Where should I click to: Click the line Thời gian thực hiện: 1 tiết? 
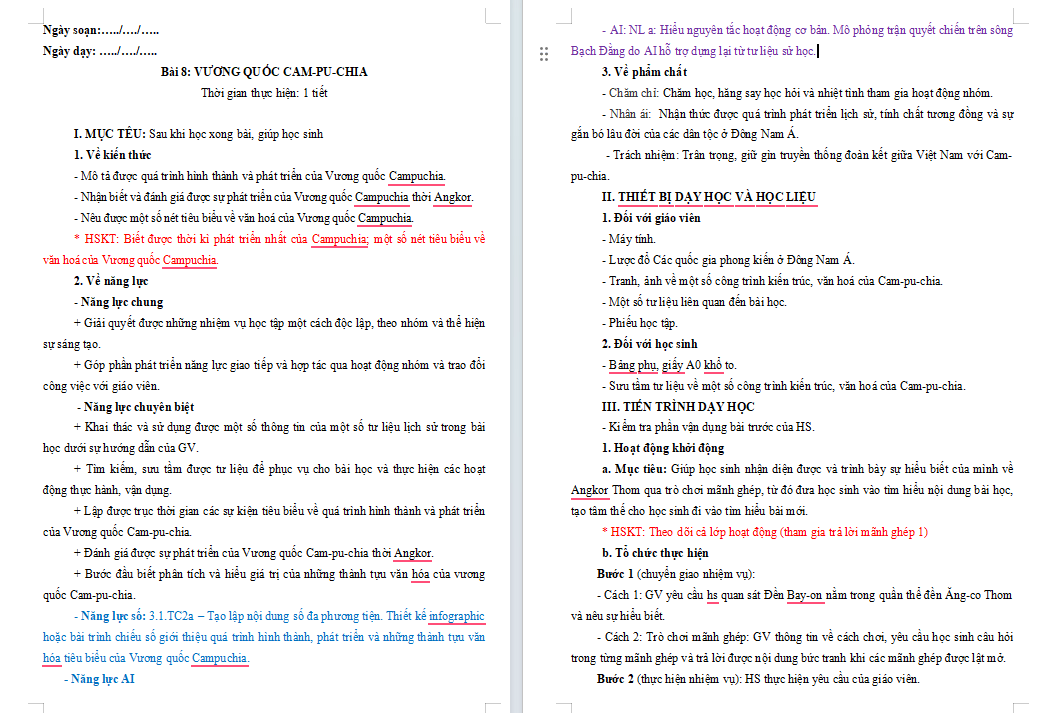(264, 93)
